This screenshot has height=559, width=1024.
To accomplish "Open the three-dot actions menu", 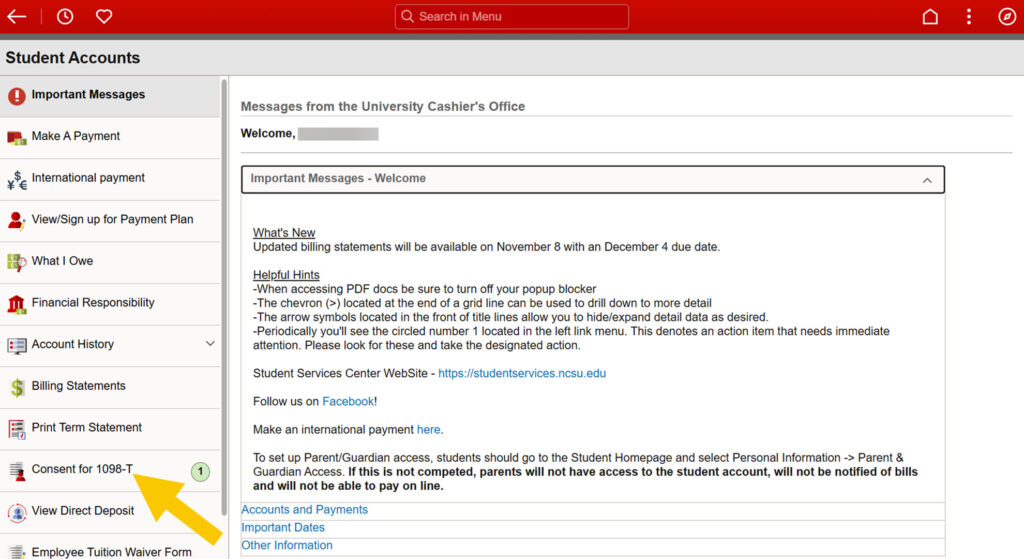I will click(x=968, y=16).
